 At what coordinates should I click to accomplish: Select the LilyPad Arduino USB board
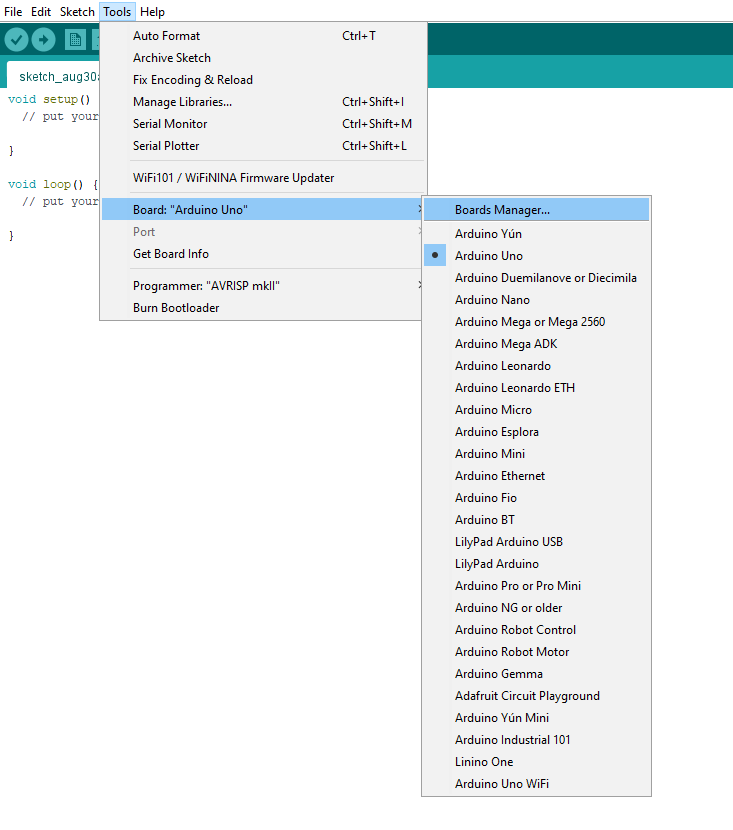coord(537,542)
